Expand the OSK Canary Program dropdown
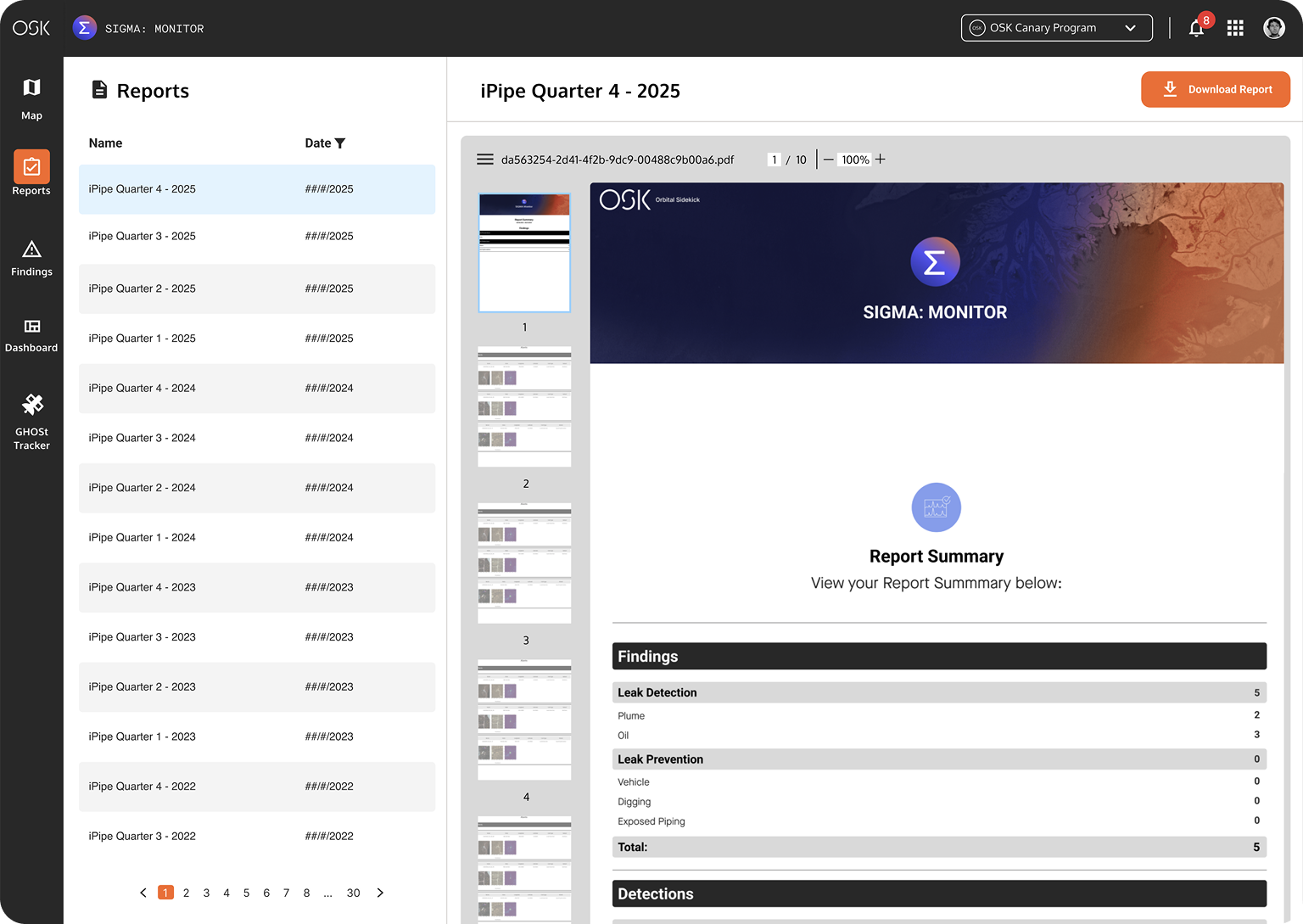 pyautogui.click(x=1057, y=28)
